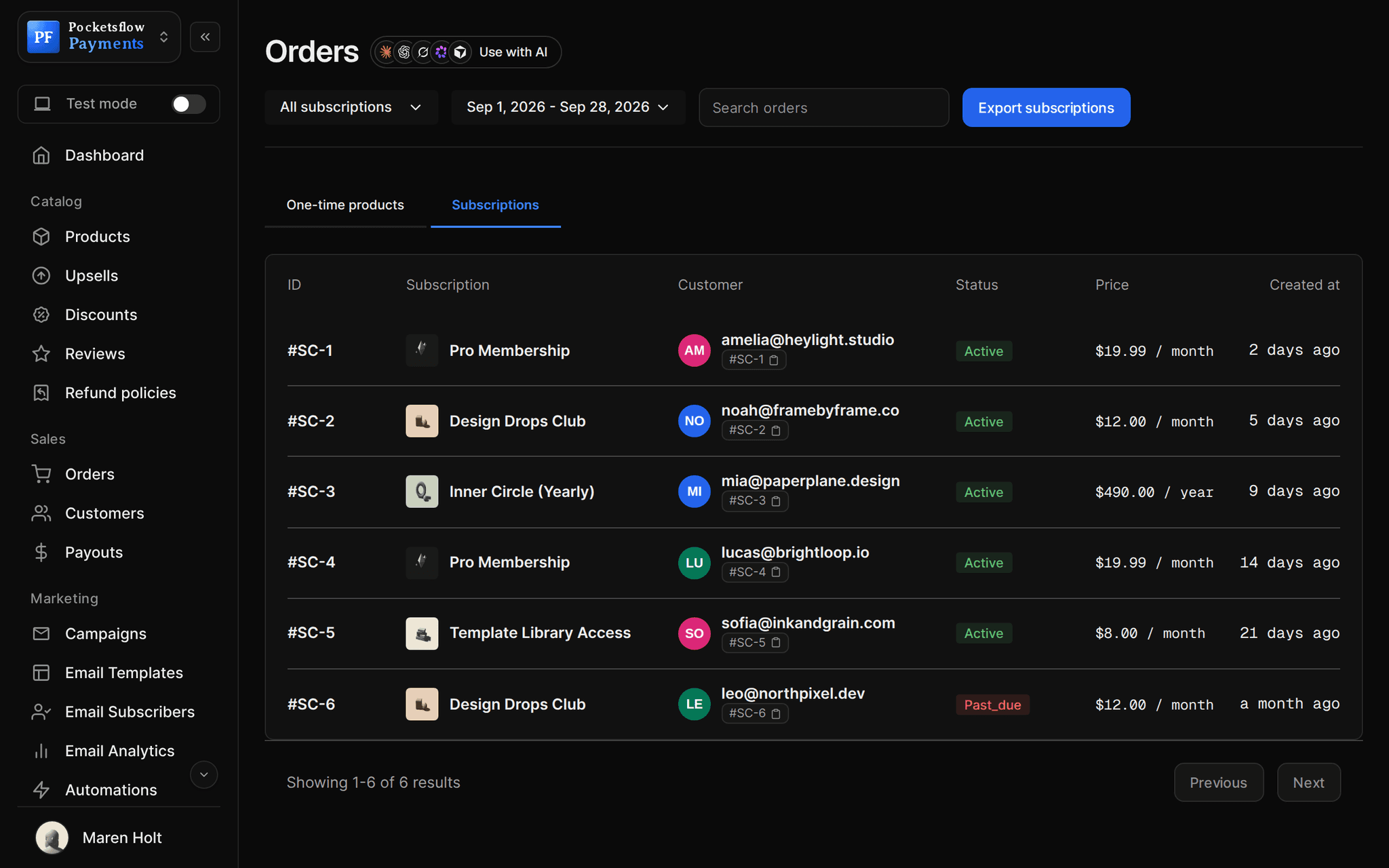Copy customer ID #SC-1 via clipboard icon
Viewport: 1389px width, 868px height.
[774, 360]
